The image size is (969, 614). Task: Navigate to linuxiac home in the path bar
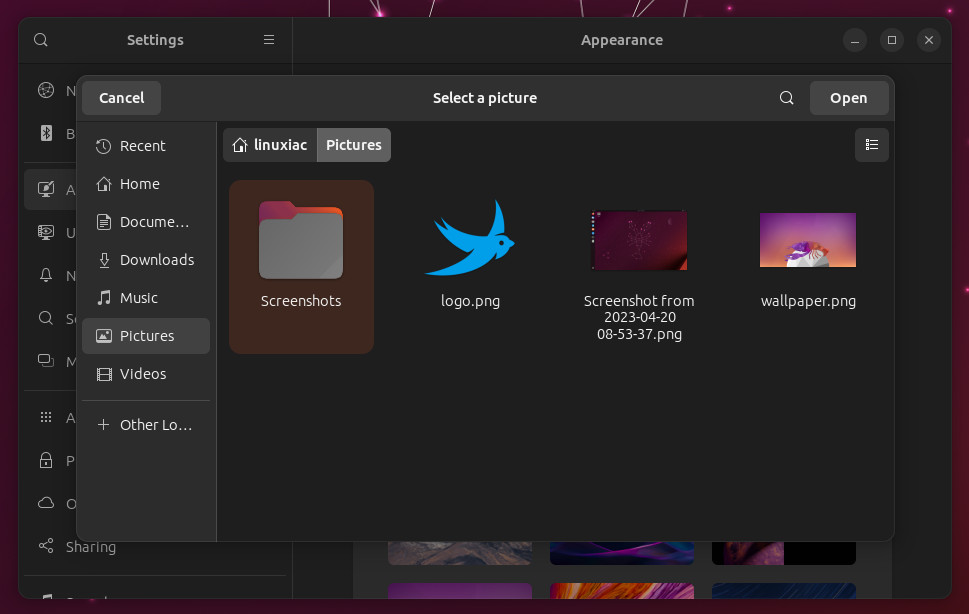pyautogui.click(x=270, y=145)
